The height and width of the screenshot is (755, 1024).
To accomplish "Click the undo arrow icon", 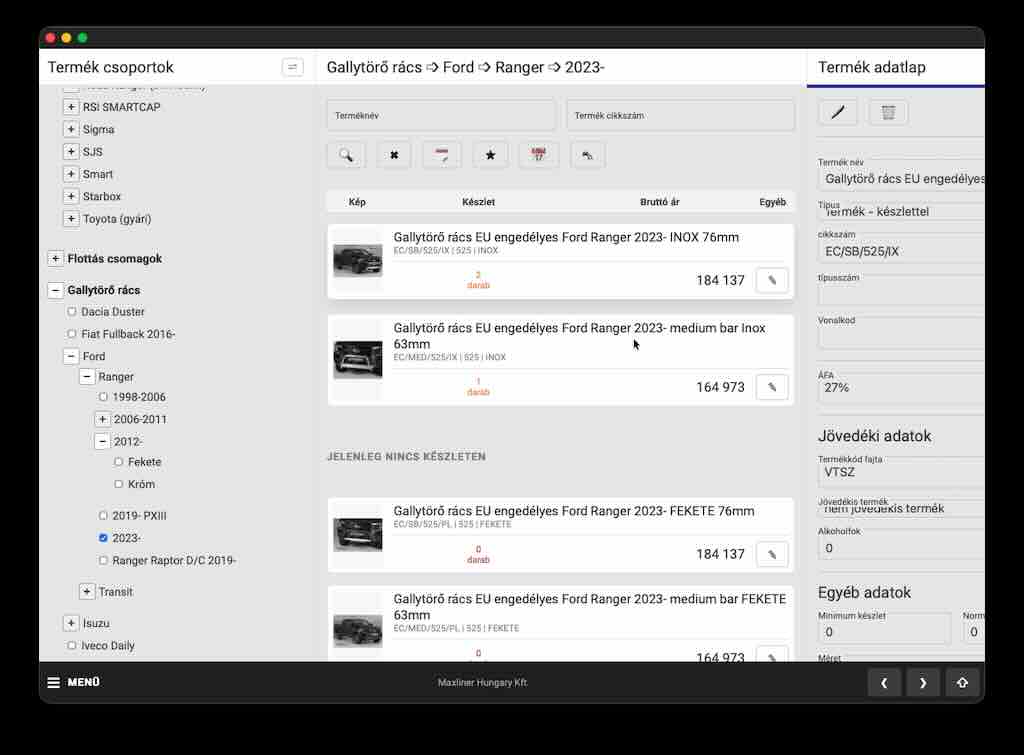I will tap(587, 155).
